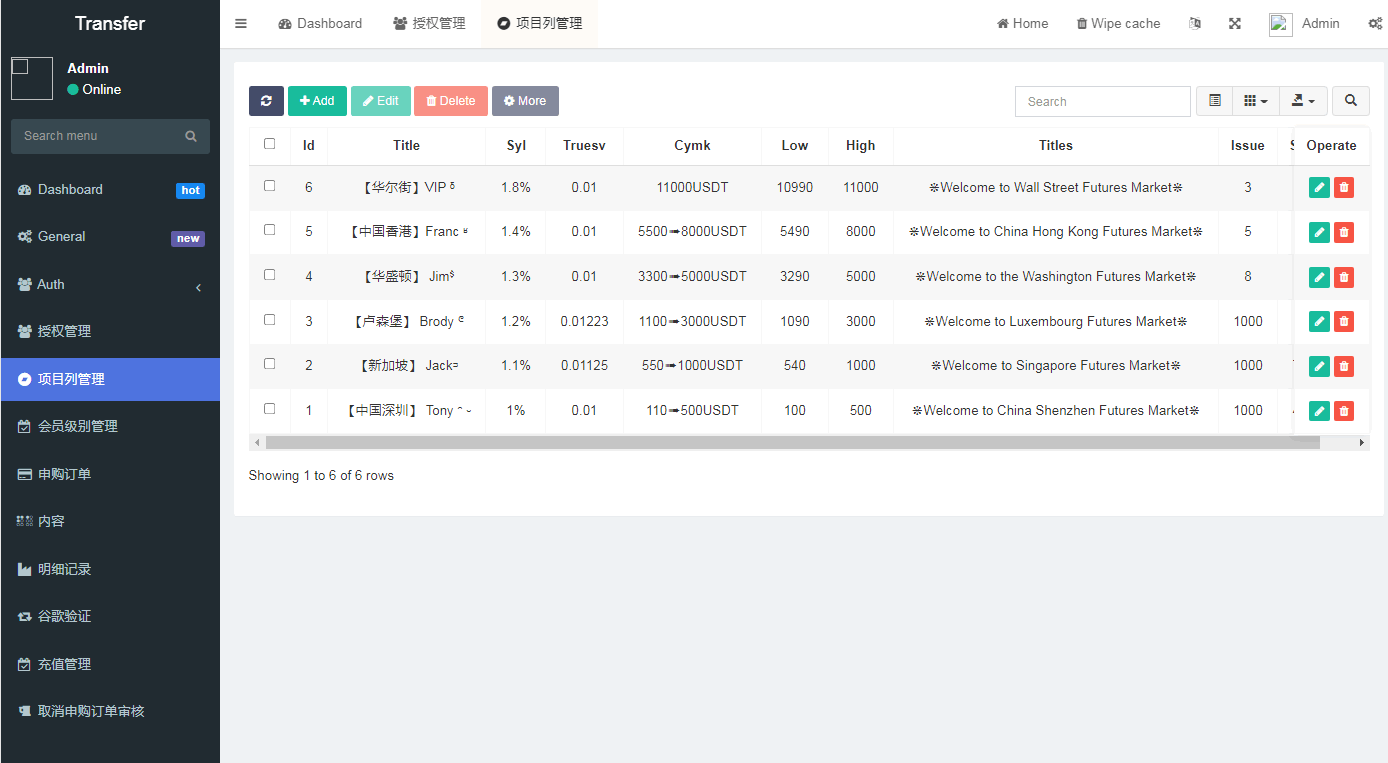
Task: Click the refresh table icon button
Action: (x=266, y=101)
